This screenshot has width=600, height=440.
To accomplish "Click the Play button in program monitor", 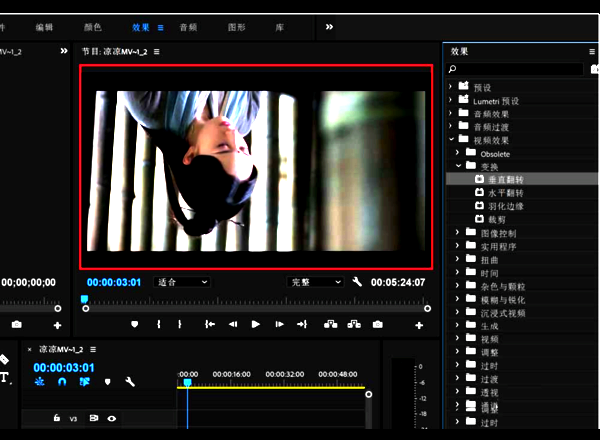I will [256, 324].
